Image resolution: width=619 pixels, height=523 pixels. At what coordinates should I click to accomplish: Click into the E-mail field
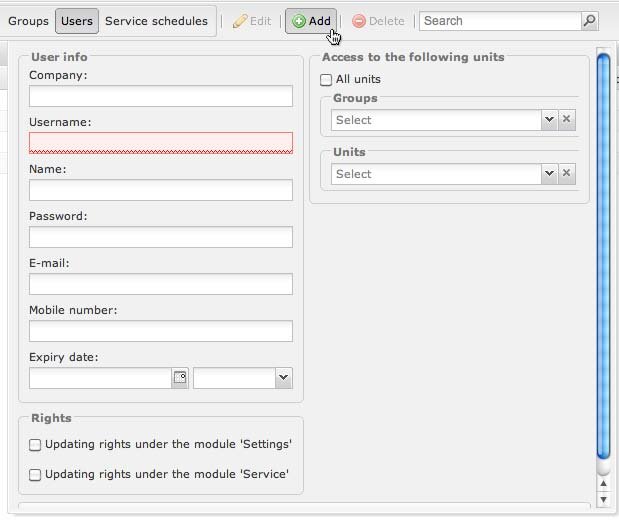161,284
